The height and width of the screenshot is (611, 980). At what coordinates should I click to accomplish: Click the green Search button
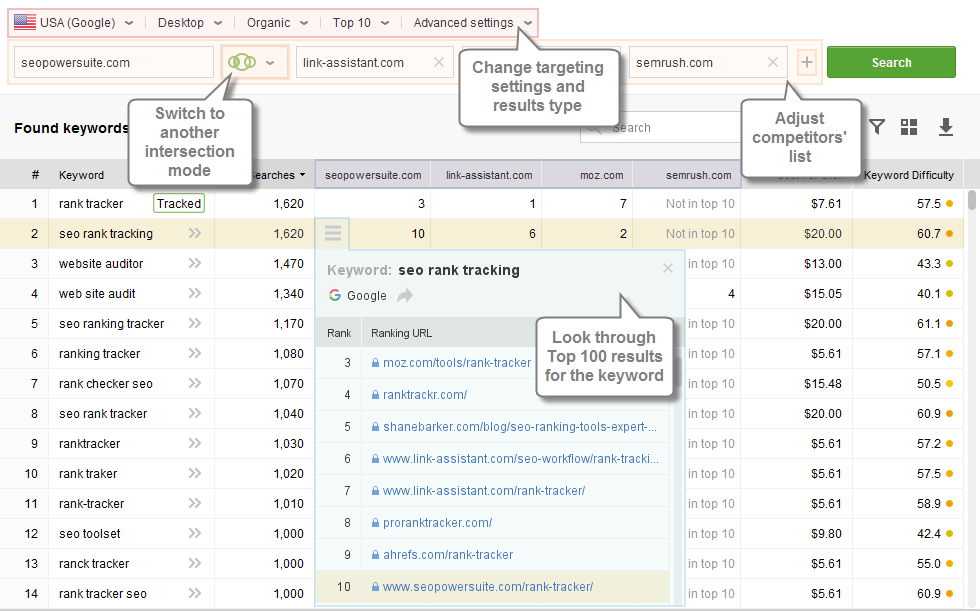point(891,62)
